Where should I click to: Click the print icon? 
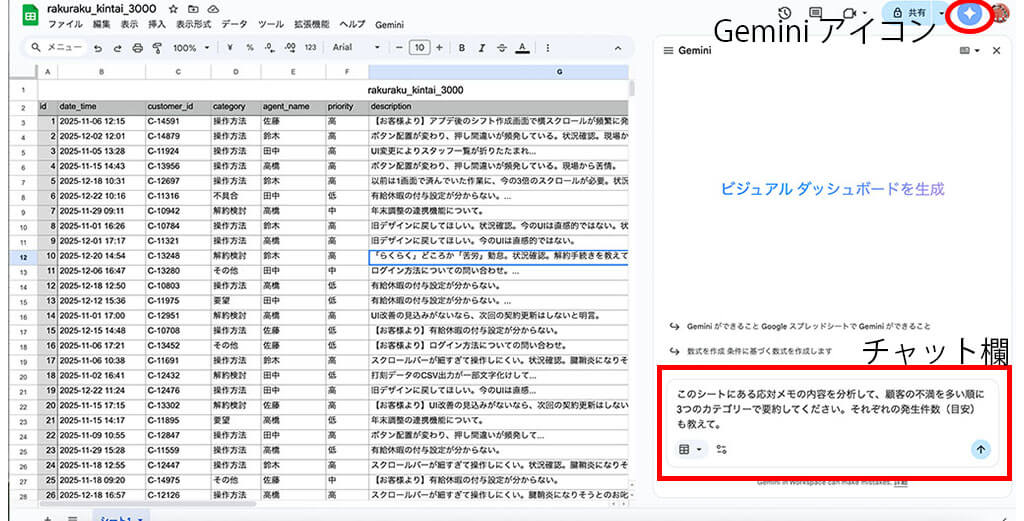[137, 48]
